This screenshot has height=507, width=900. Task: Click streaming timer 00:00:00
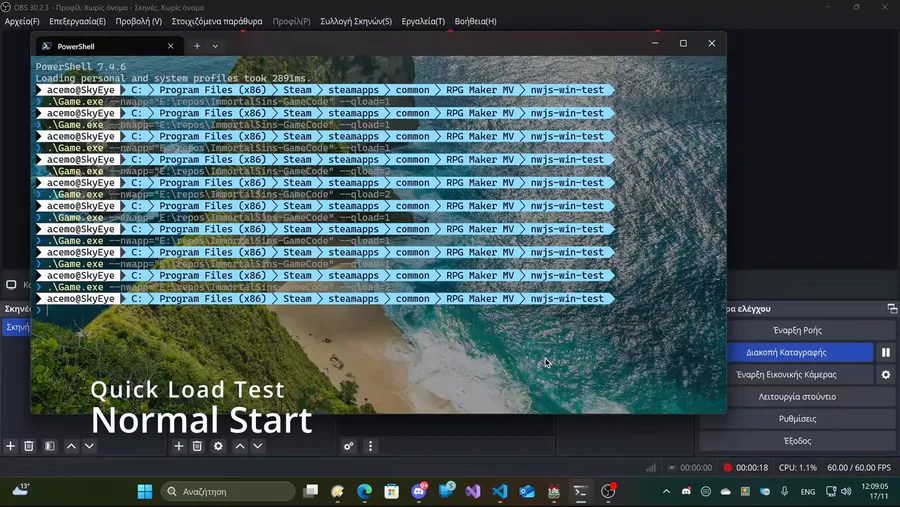point(696,468)
